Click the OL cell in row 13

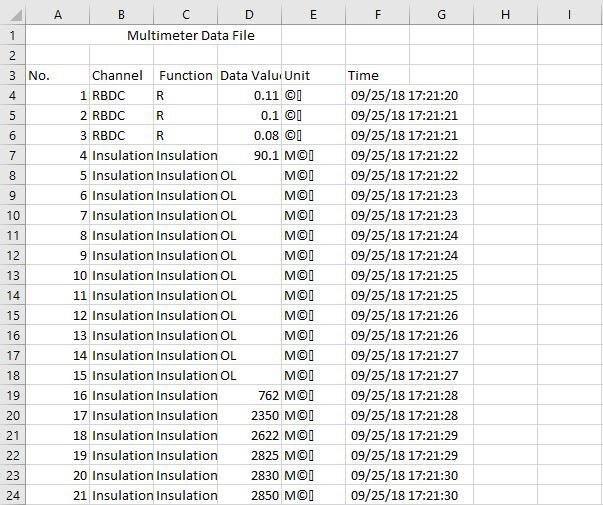click(250, 275)
